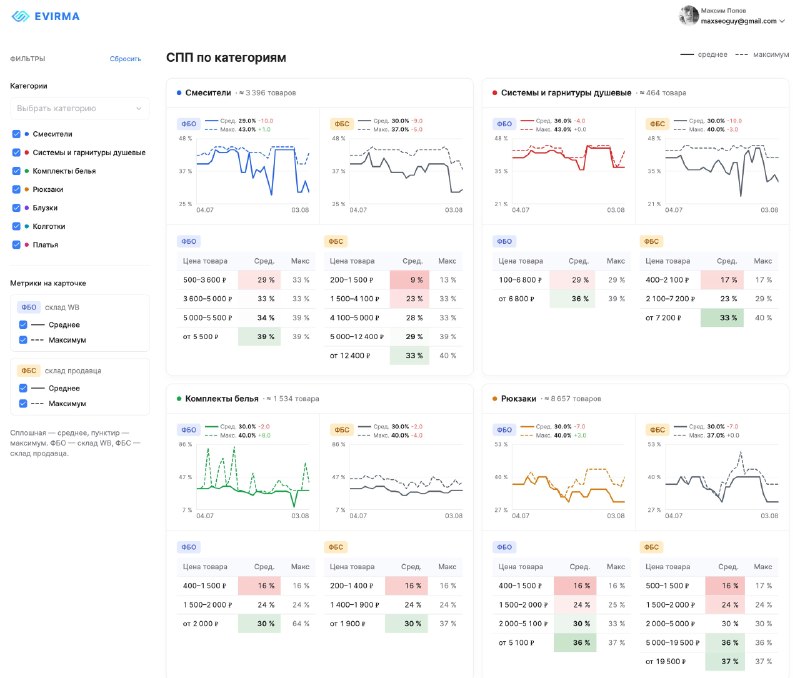Toggle the Рюкзаки category checkbox
800x678 pixels.
pos(16,189)
